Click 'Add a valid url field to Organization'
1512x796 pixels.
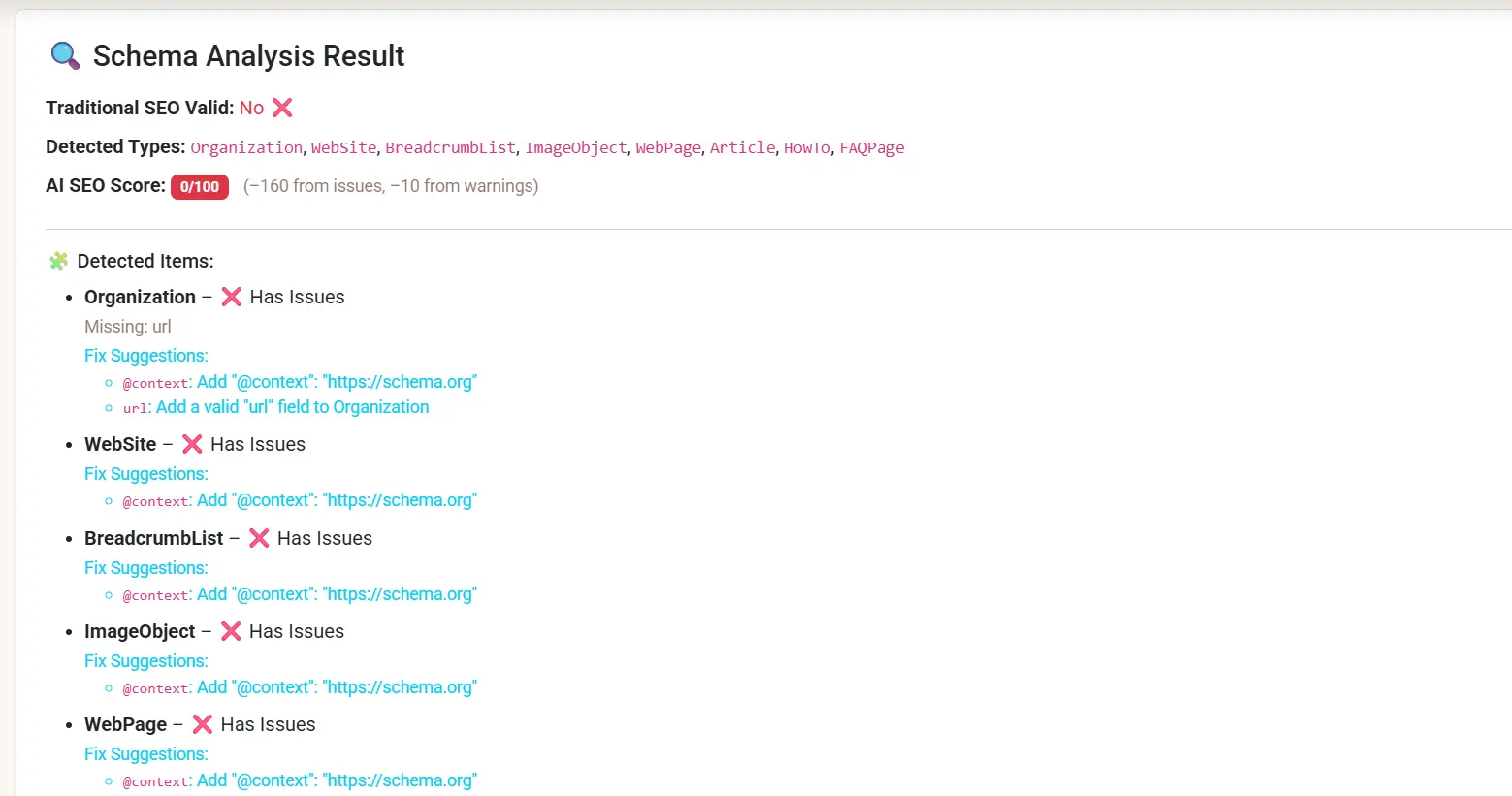(292, 407)
